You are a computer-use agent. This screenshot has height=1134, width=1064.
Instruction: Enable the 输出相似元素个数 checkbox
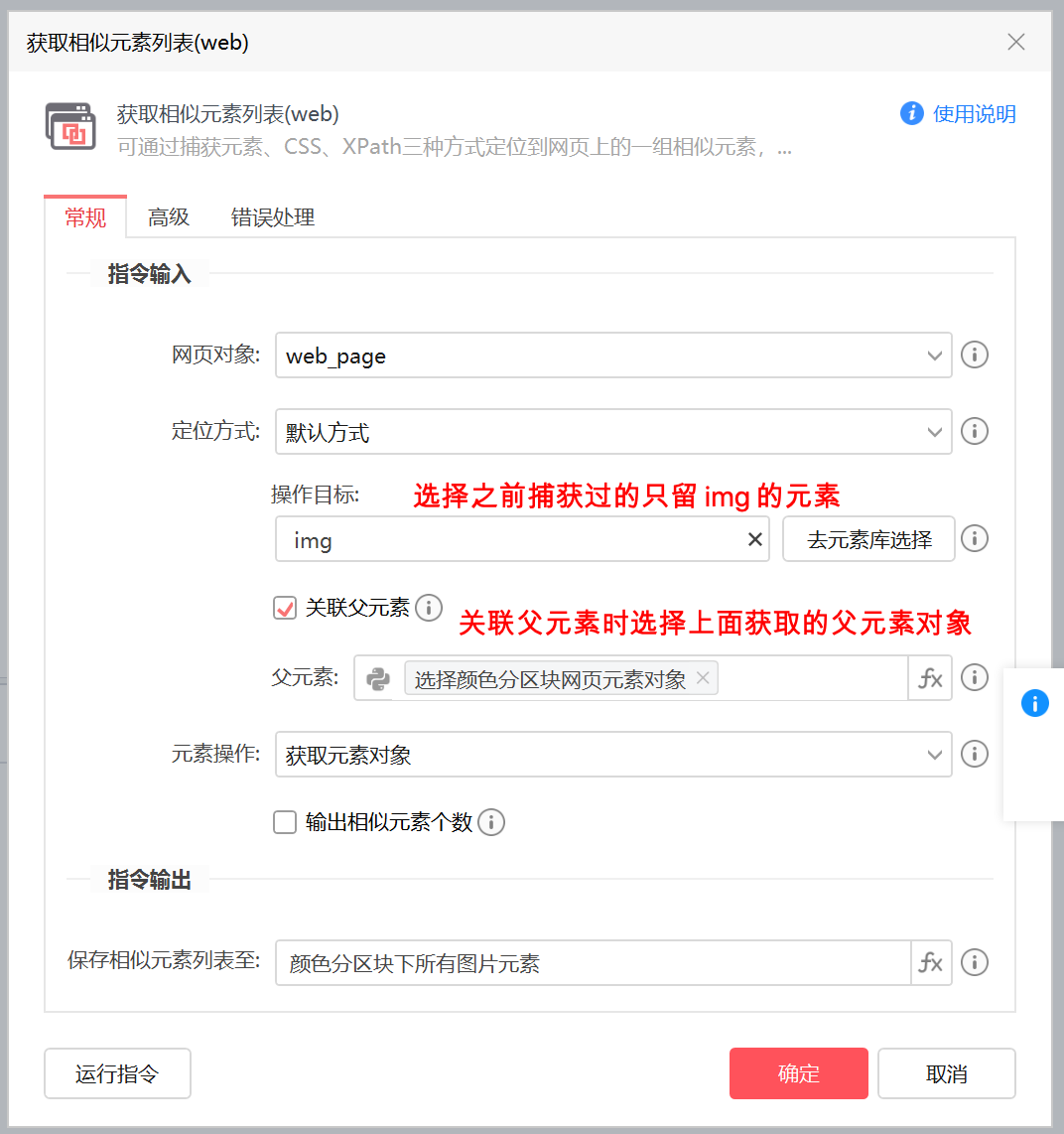[x=285, y=822]
